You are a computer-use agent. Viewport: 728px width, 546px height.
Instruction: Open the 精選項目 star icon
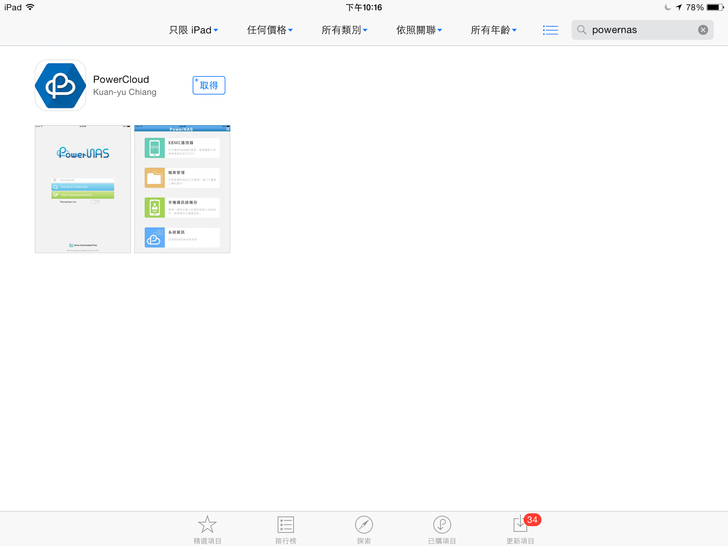(207, 525)
